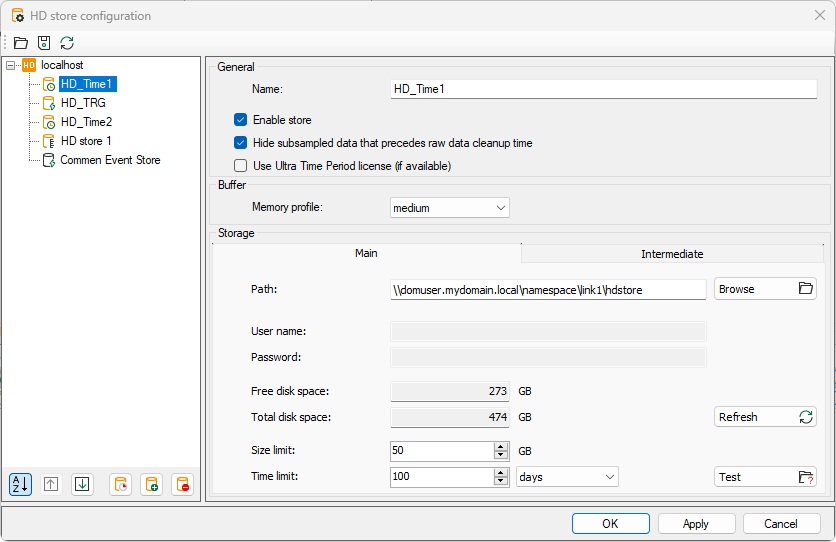Image resolution: width=836 pixels, height=542 pixels.
Task: Uncheck the Enable store checkbox
Action: click(240, 120)
